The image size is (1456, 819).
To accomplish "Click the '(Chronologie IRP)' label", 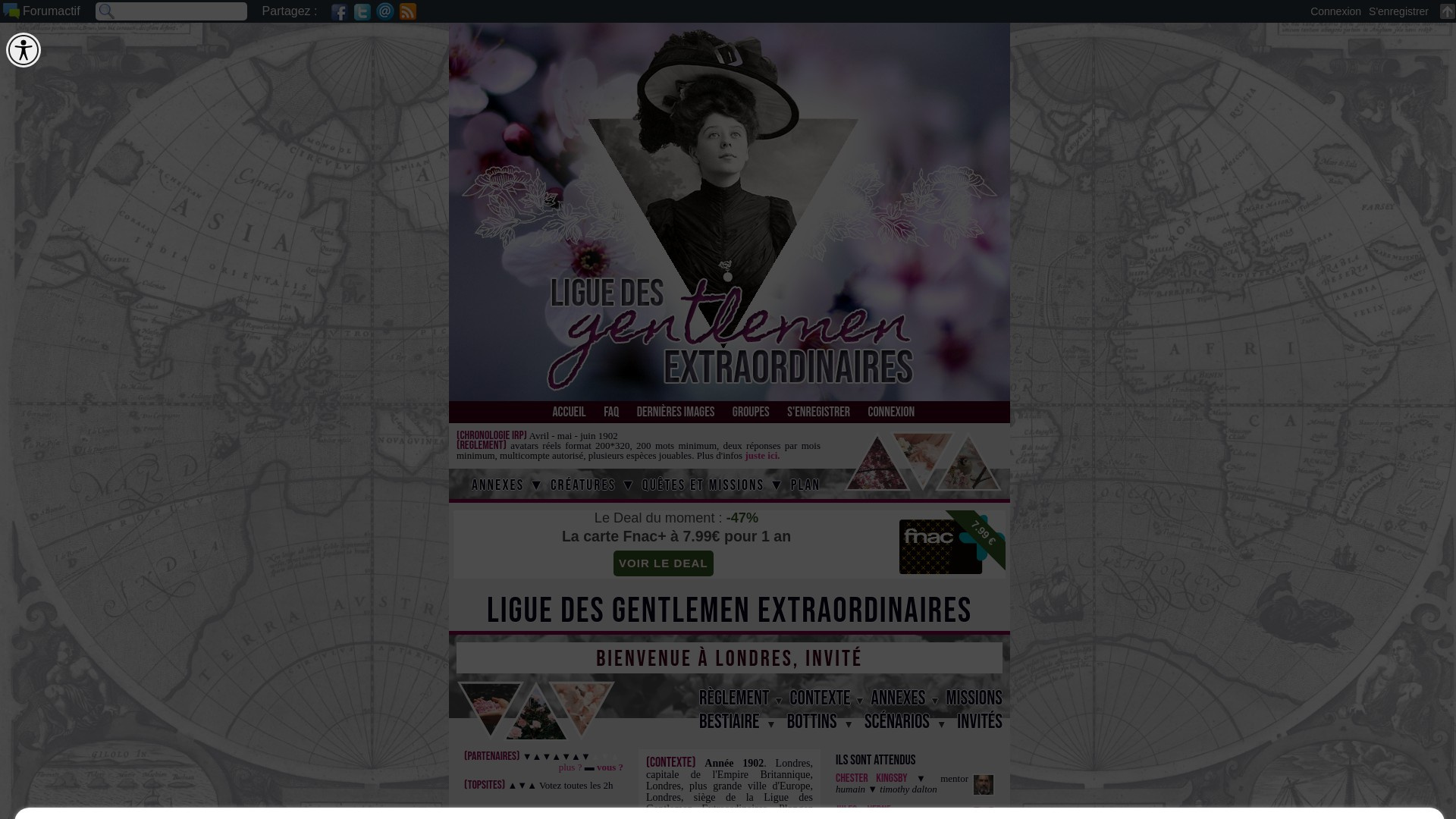I will click(x=491, y=436).
